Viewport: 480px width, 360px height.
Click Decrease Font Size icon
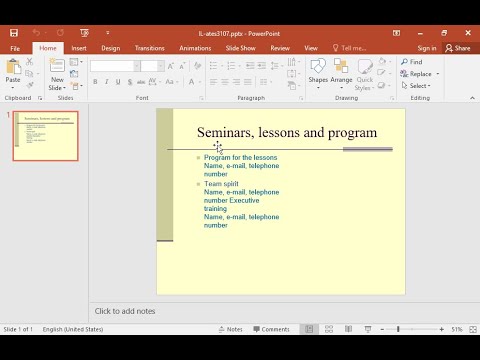pos(182,66)
